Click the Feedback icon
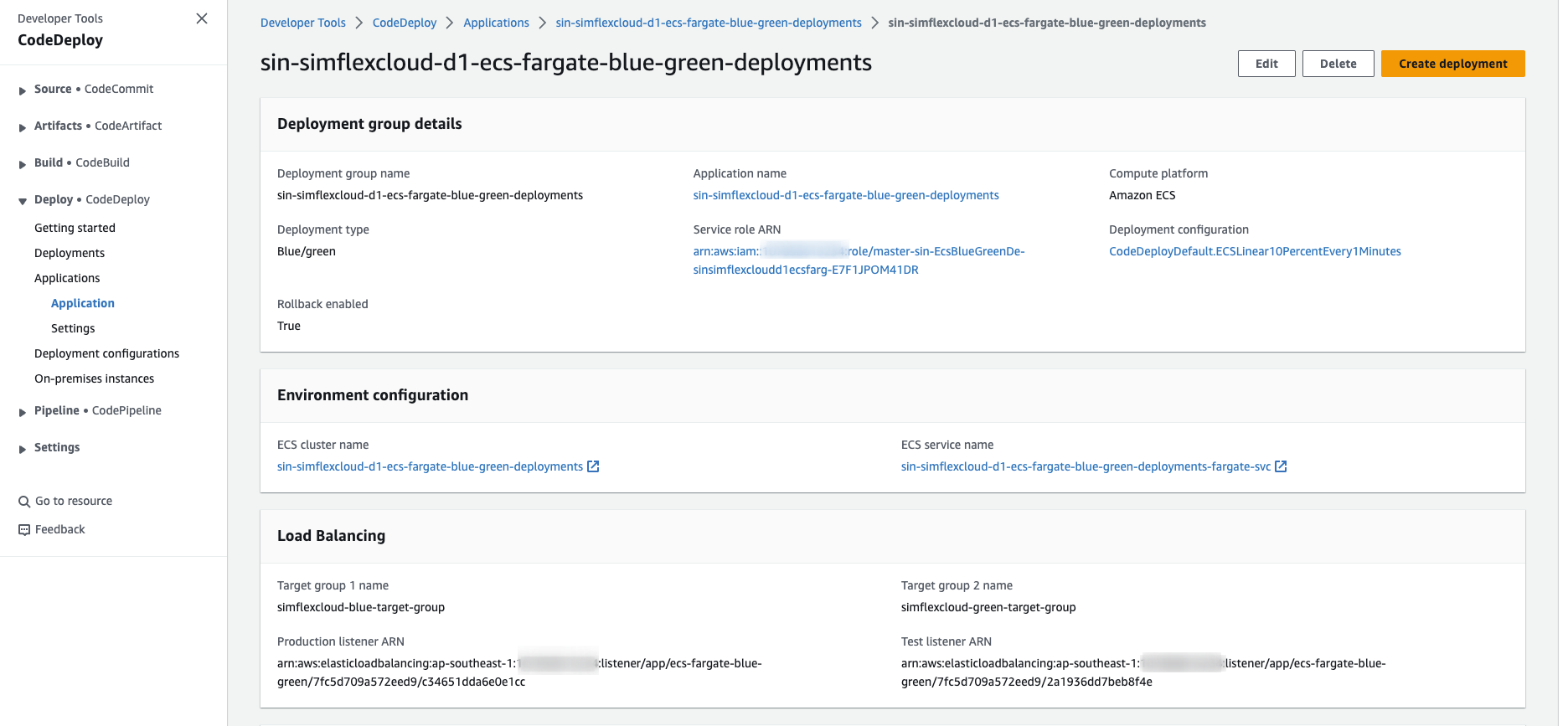The width and height of the screenshot is (1568, 726). tap(24, 530)
